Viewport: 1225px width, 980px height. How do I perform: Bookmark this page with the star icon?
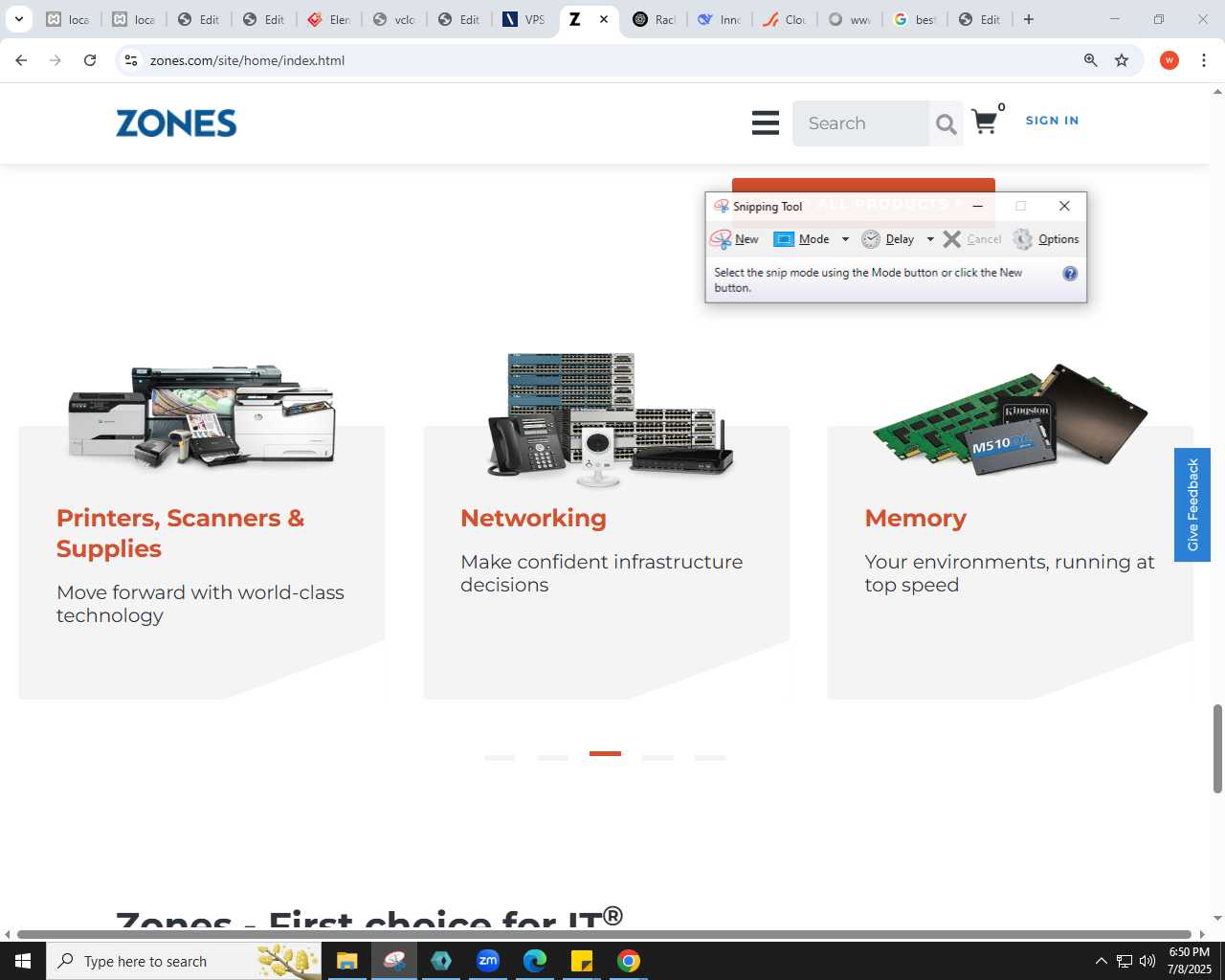pos(1122,60)
